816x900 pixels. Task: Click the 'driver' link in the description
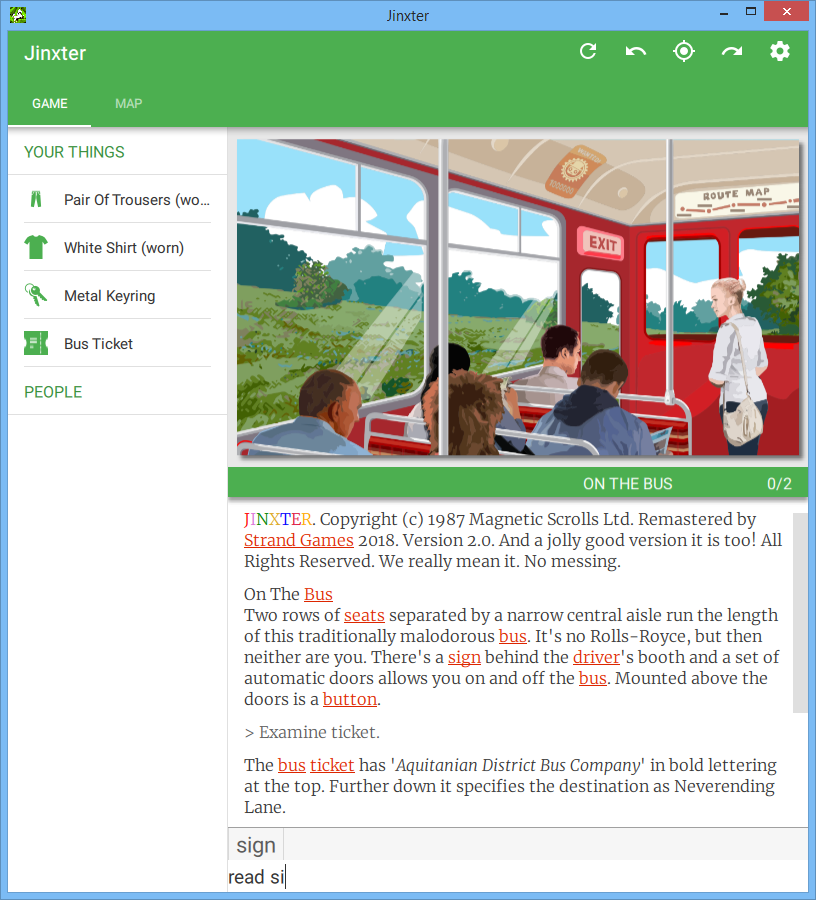596,657
